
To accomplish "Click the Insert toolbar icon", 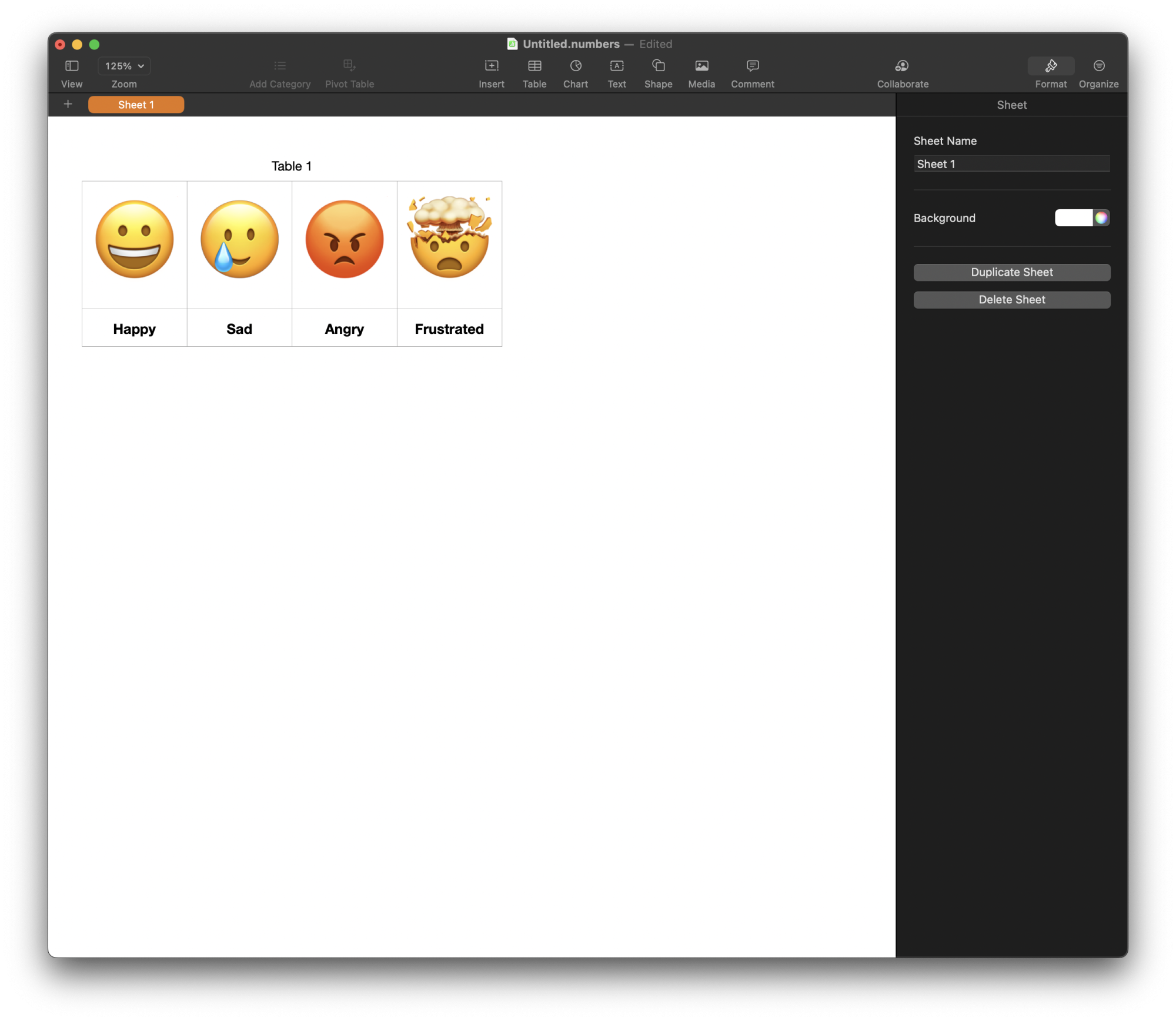I will [491, 66].
